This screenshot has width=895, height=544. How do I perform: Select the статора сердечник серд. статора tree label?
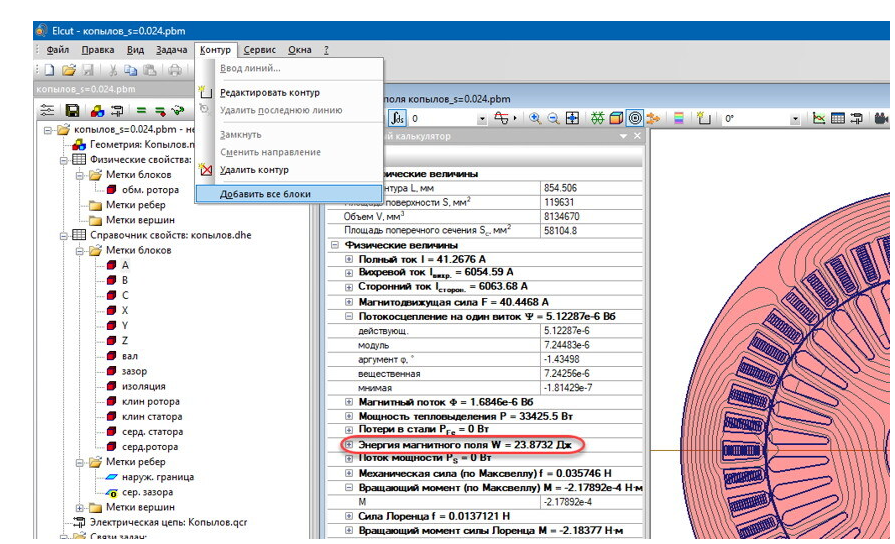(151, 431)
